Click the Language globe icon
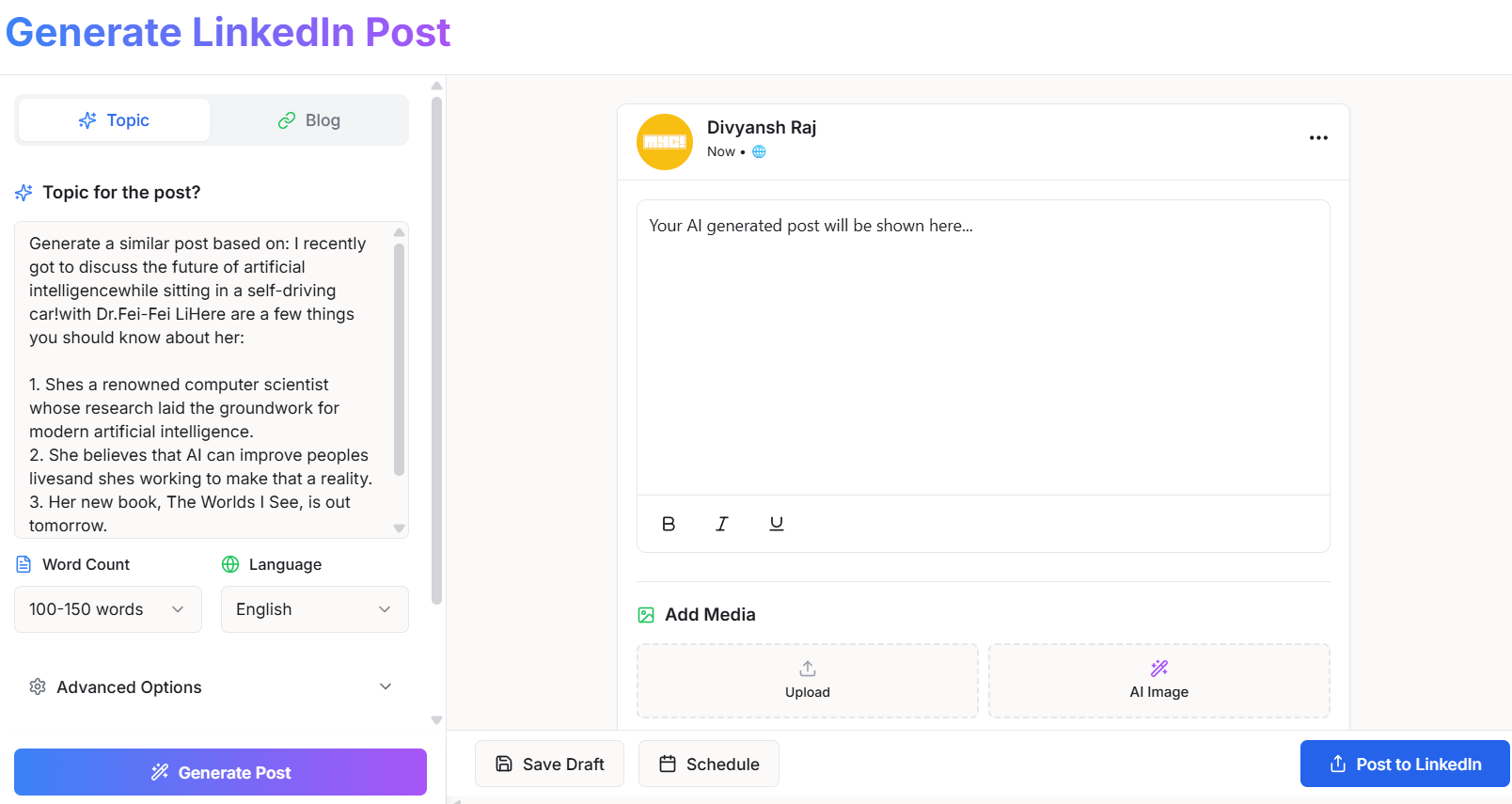The height and width of the screenshot is (804, 1512). pyautogui.click(x=230, y=564)
